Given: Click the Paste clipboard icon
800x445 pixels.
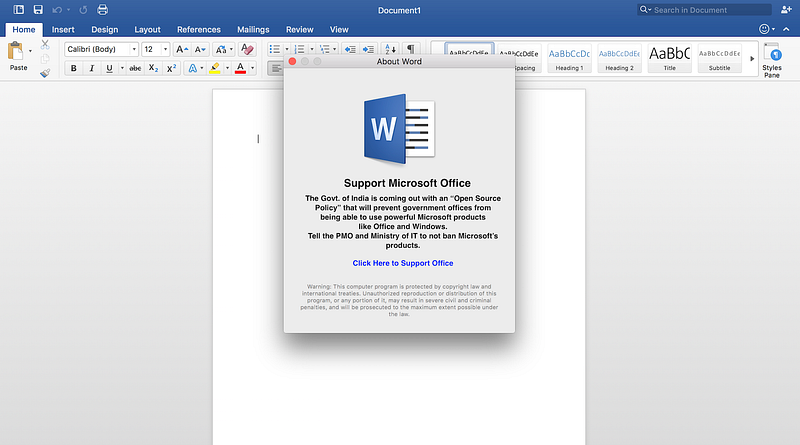Looking at the screenshot, I should (16, 51).
